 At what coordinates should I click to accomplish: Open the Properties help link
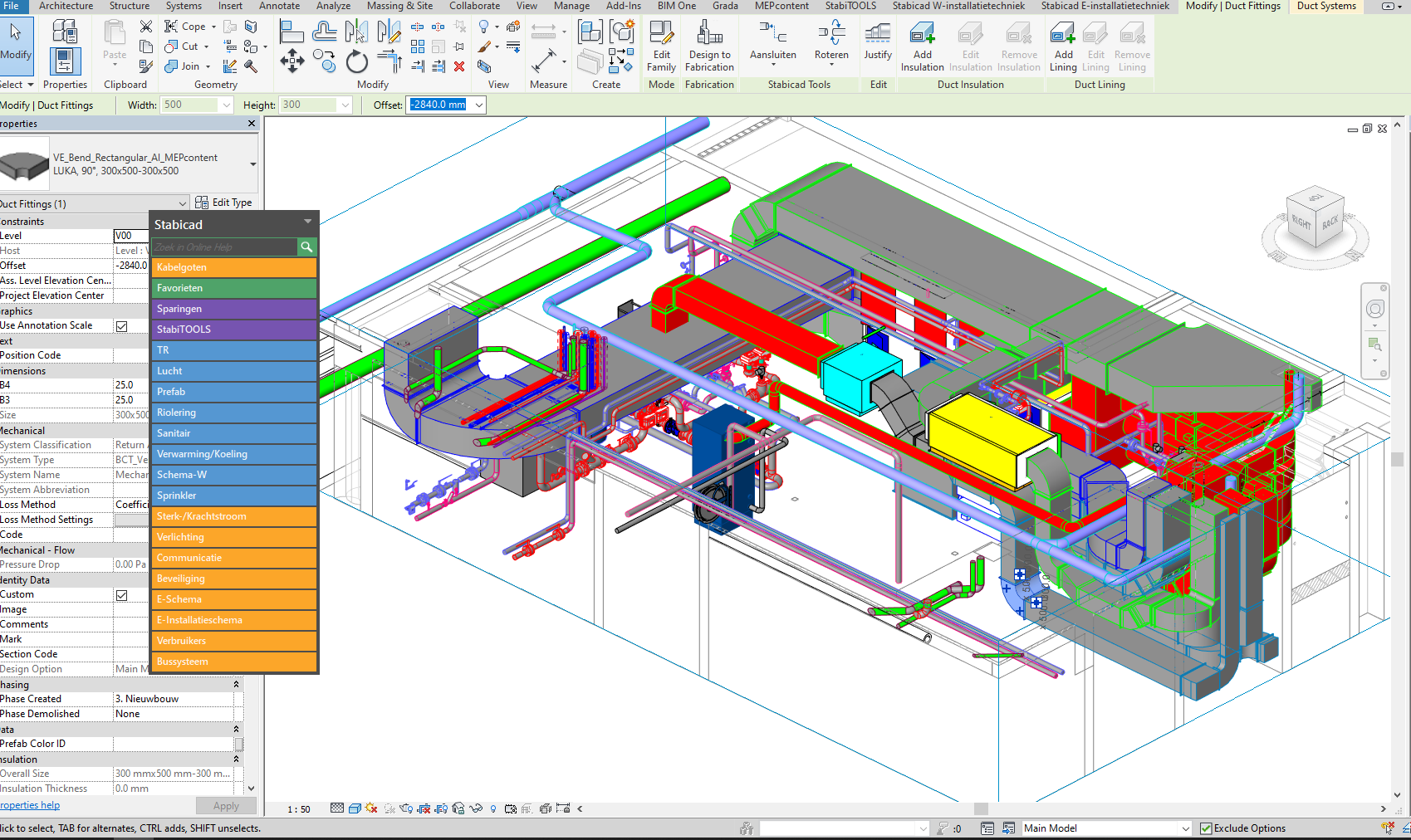[x=30, y=805]
